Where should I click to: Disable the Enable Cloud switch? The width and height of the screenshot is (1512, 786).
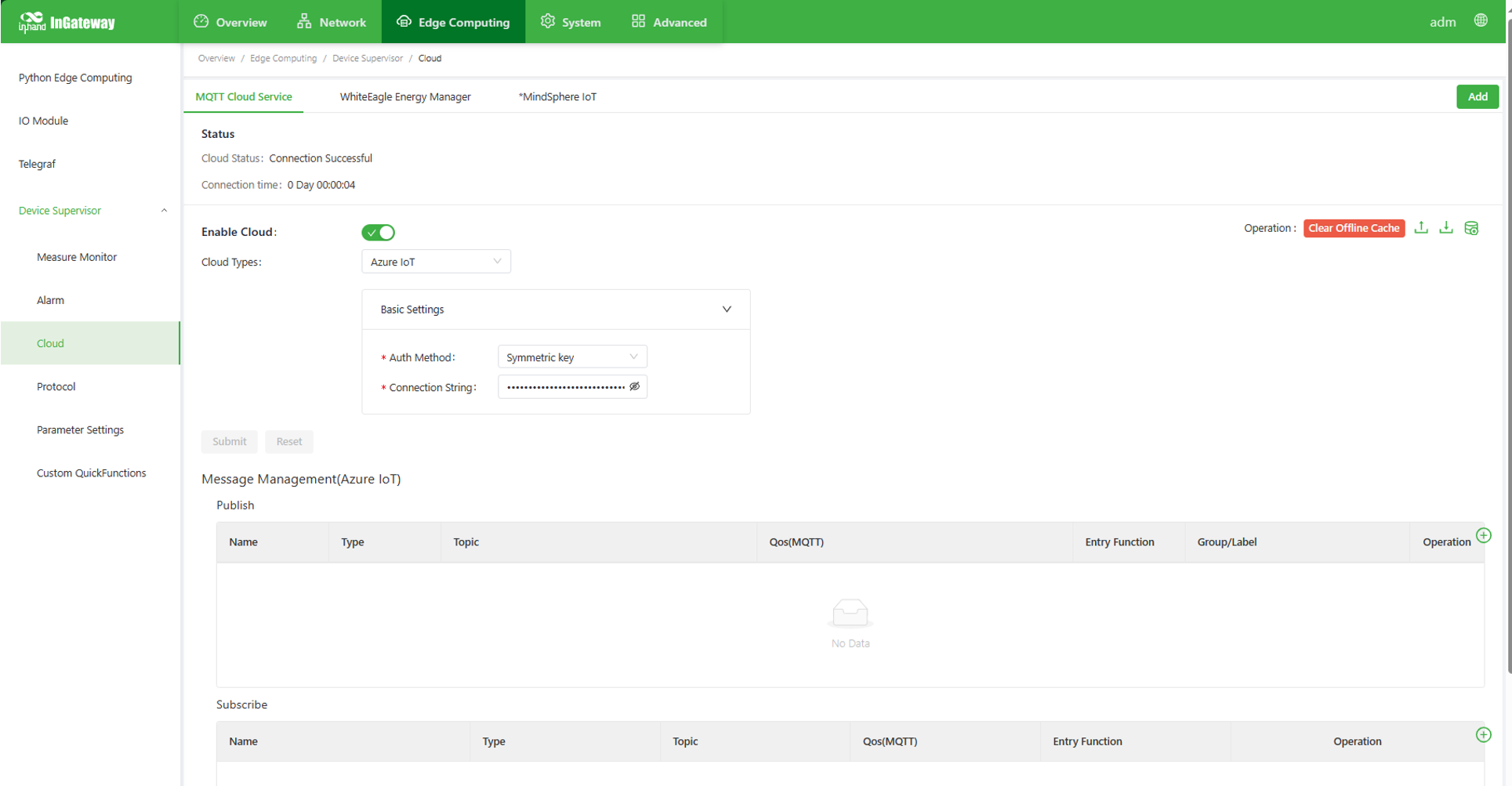tap(378, 233)
